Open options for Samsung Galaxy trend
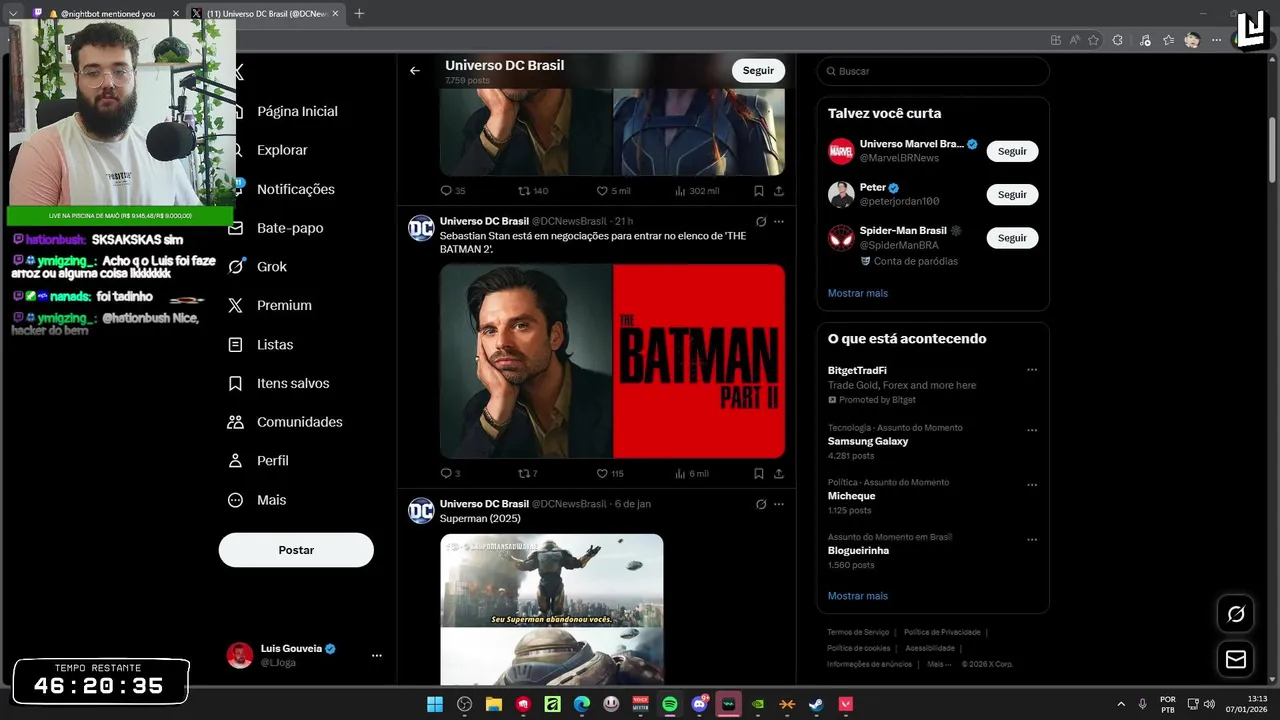1280x720 pixels. [1032, 430]
